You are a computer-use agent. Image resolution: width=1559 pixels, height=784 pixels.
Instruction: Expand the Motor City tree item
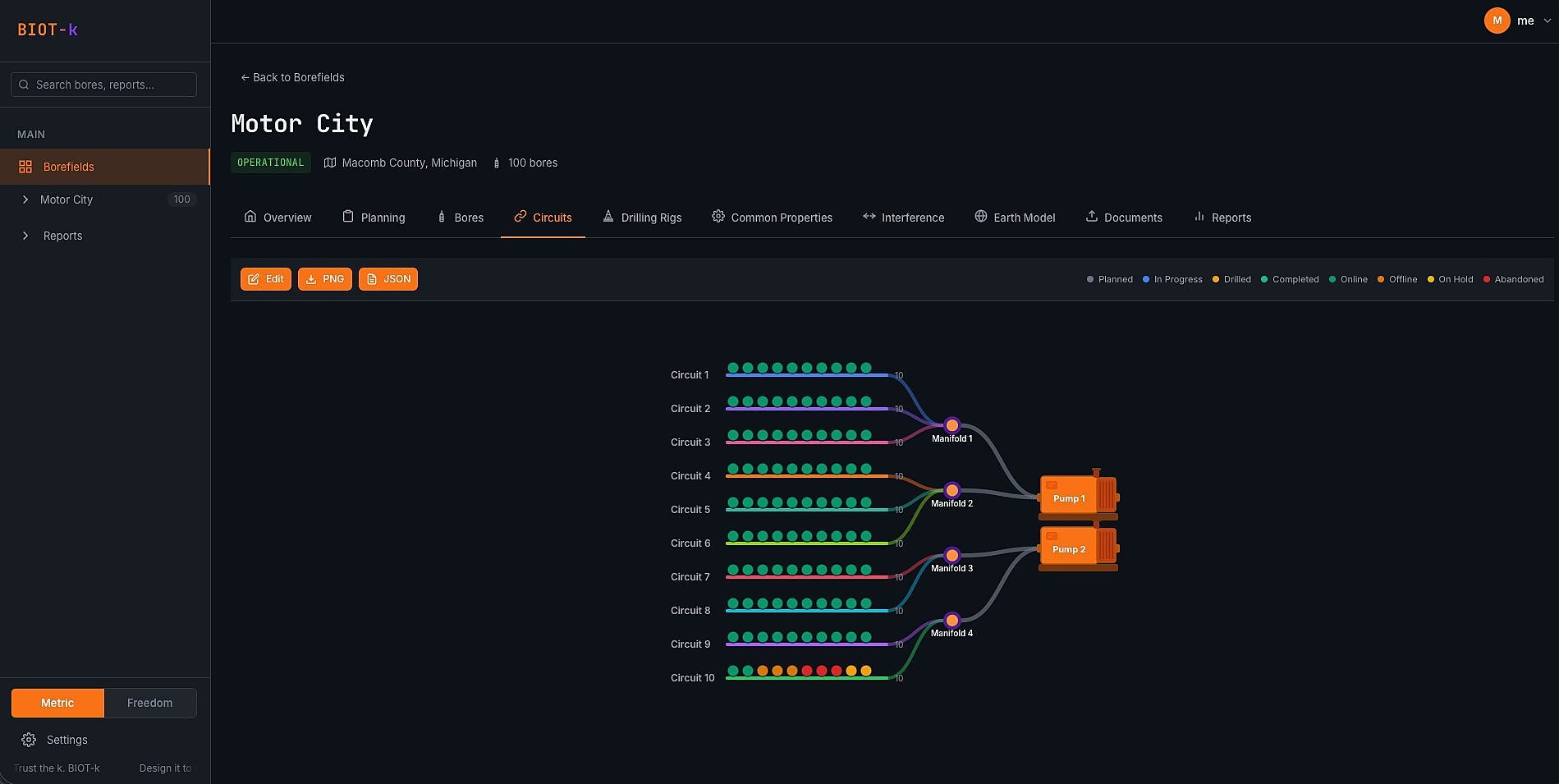pos(25,199)
